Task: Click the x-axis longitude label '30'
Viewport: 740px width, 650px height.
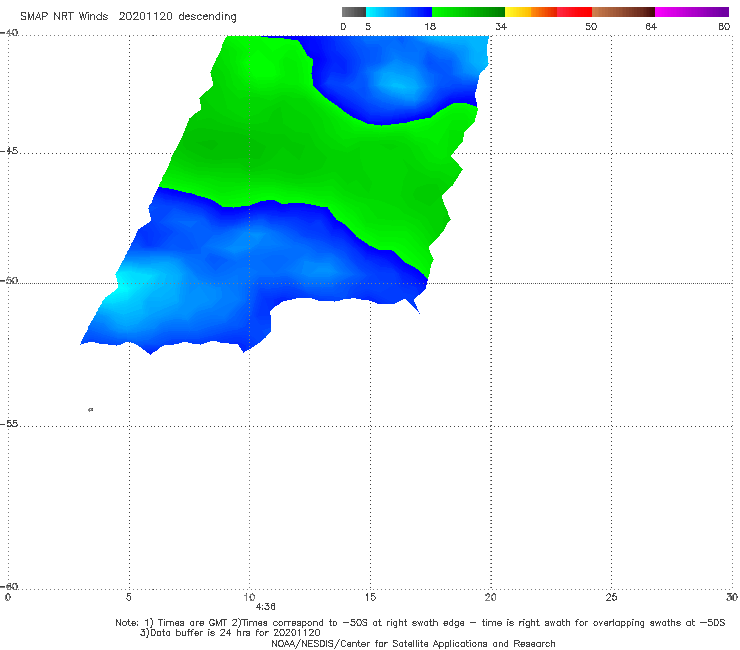Action: [x=732, y=597]
